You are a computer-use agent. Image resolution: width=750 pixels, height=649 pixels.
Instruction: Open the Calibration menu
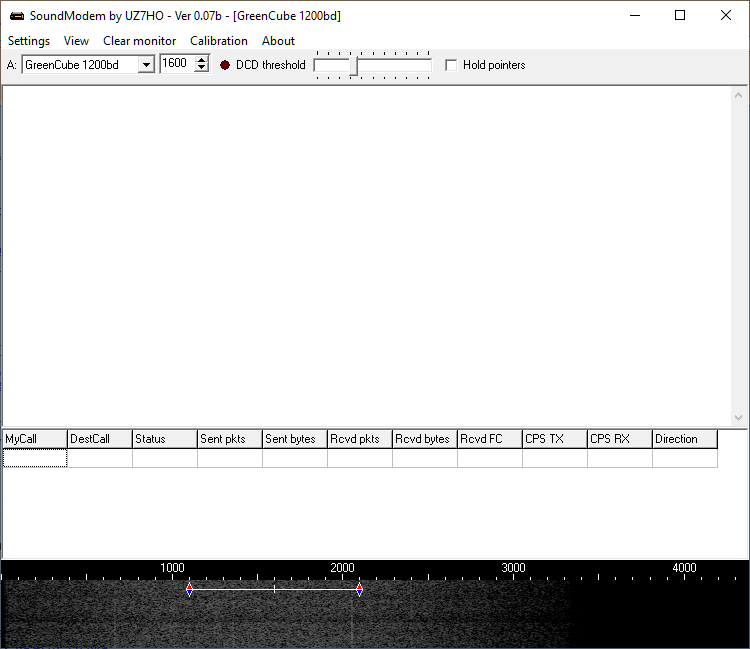point(219,41)
